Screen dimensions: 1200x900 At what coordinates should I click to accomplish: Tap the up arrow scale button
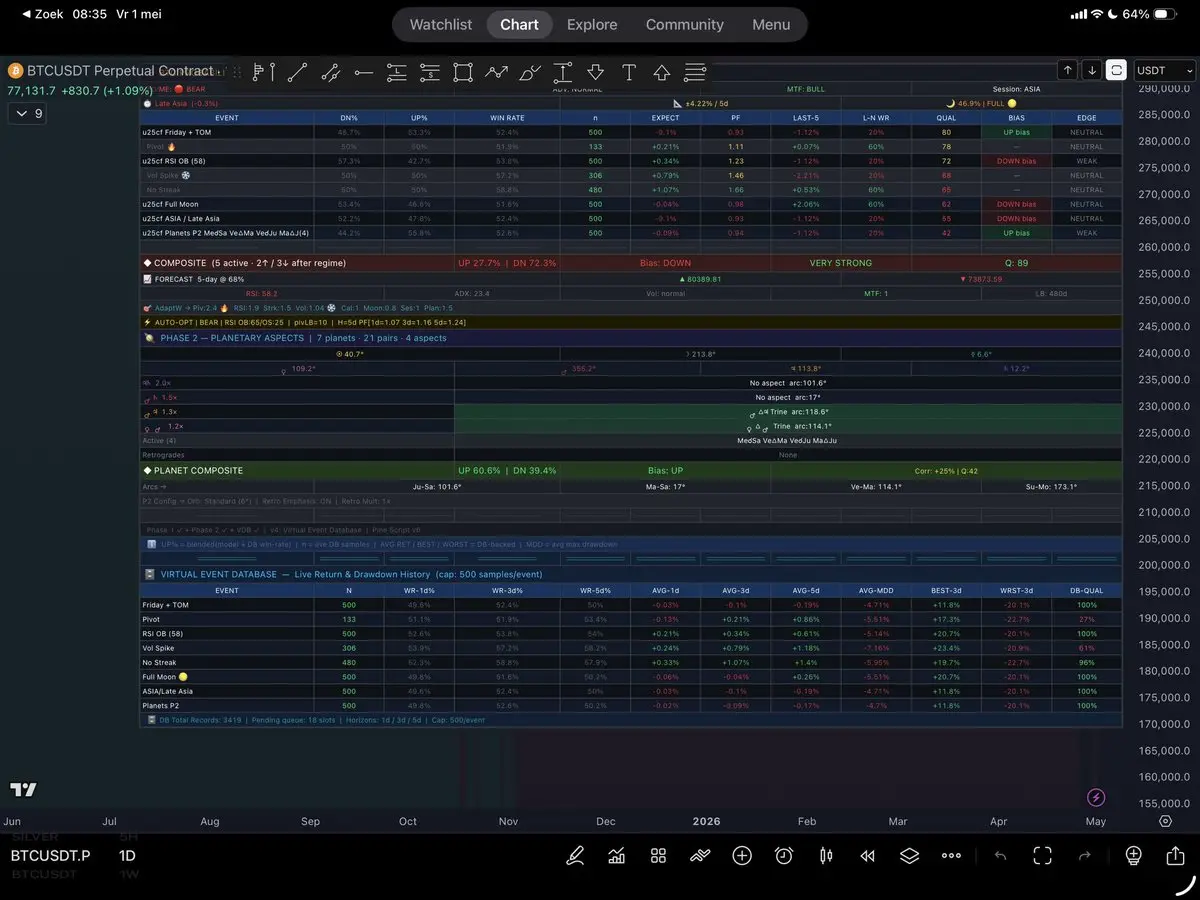(x=1068, y=70)
